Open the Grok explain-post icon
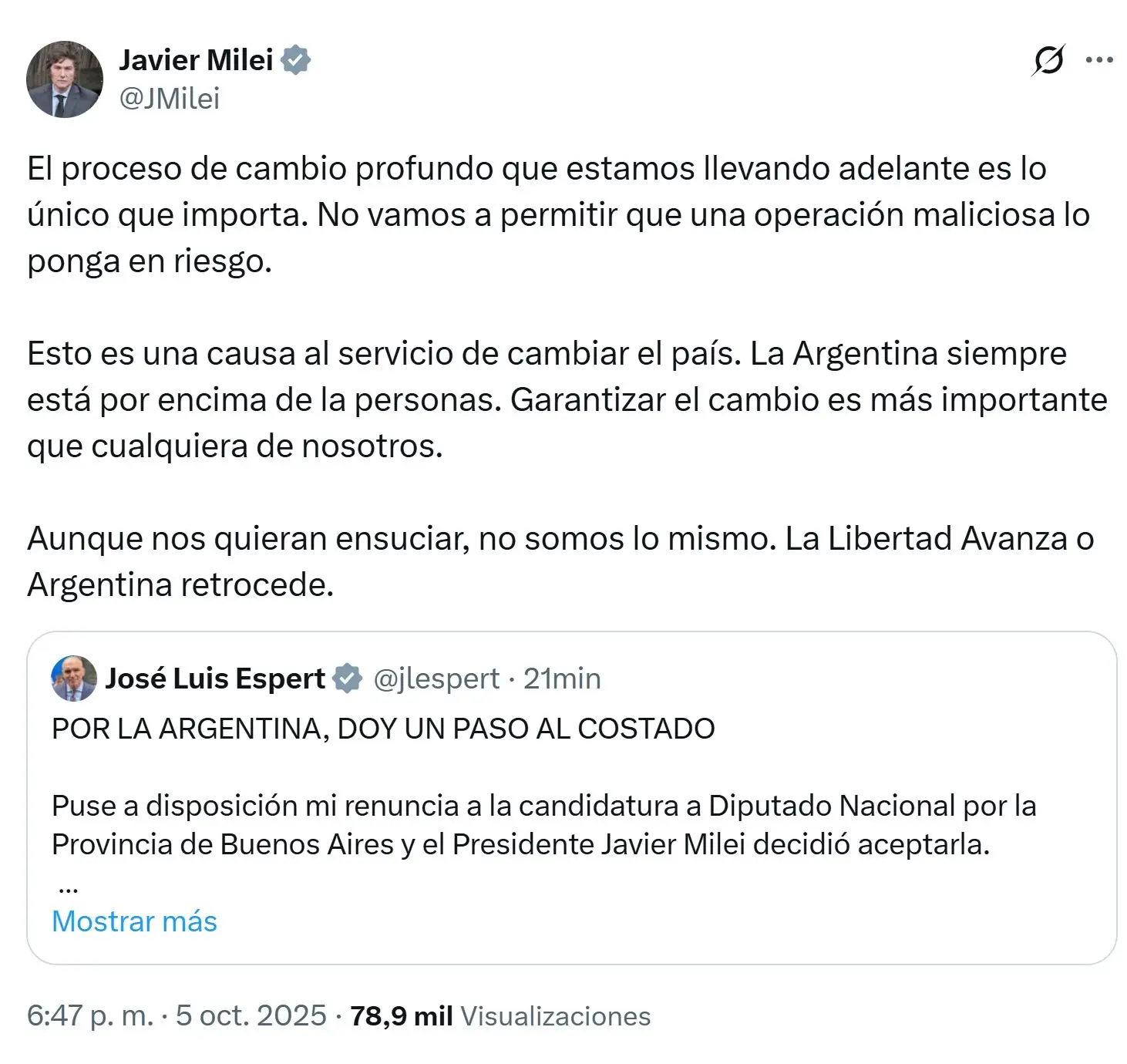 coord(1048,61)
